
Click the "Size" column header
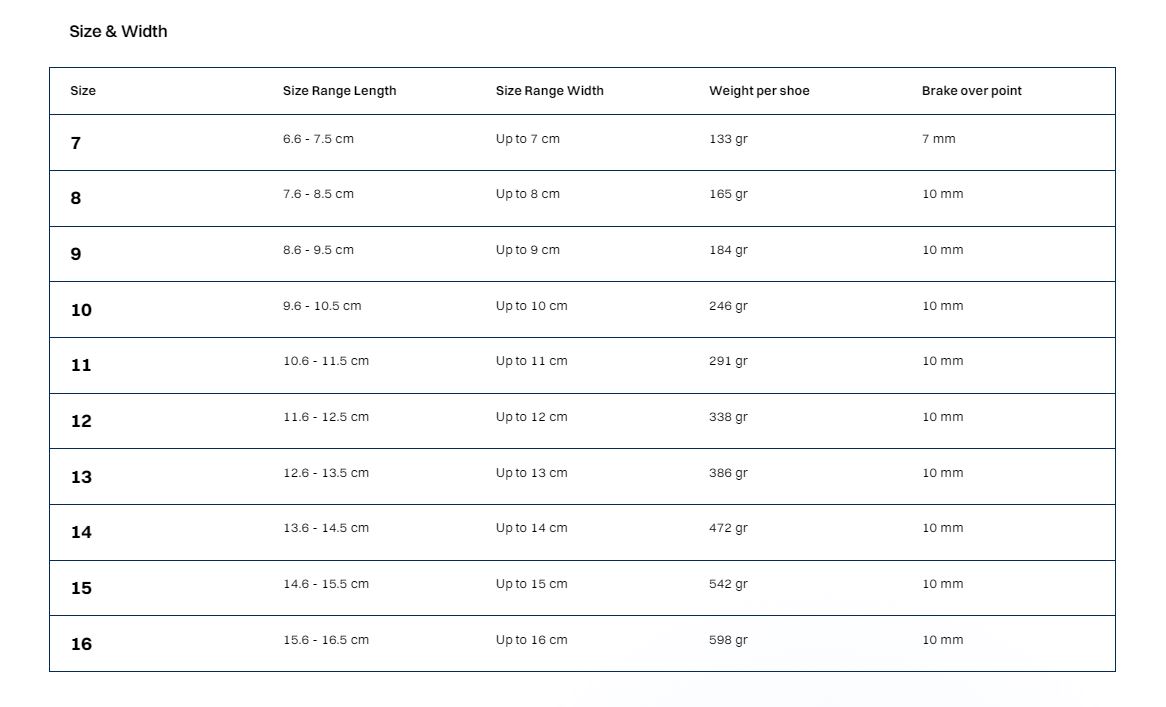[83, 91]
